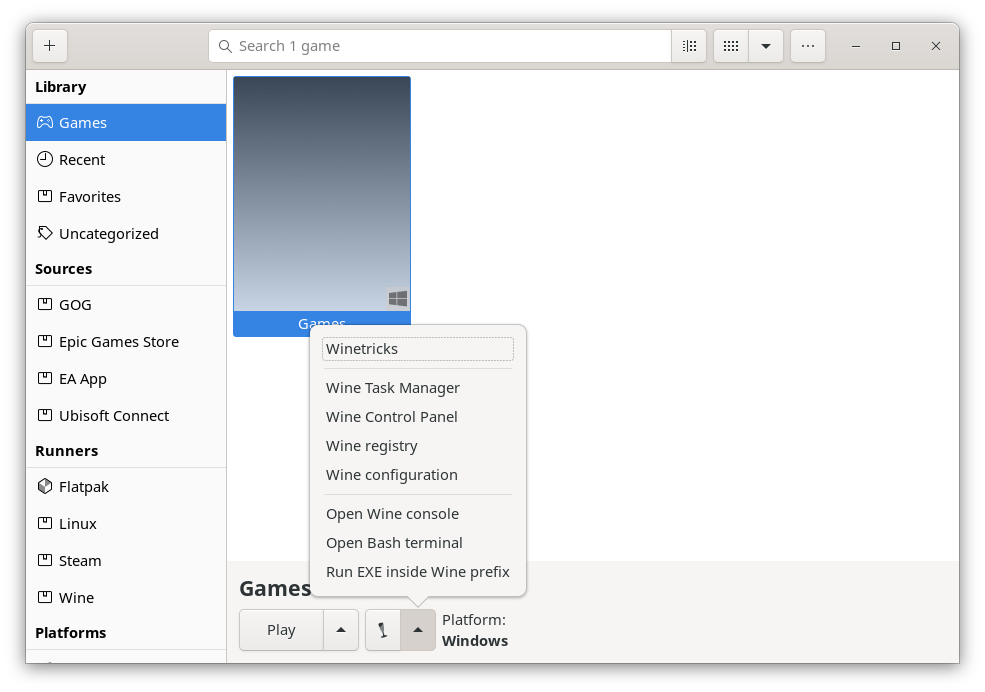Choose Wine Task Manager

[x=418, y=388]
